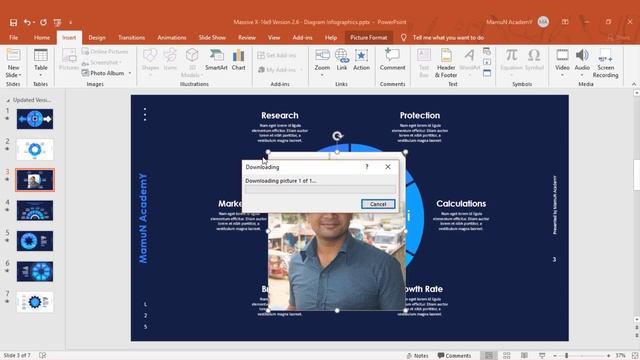Click the zoom in plus button
This screenshot has height=360, width=640.
coord(609,356)
